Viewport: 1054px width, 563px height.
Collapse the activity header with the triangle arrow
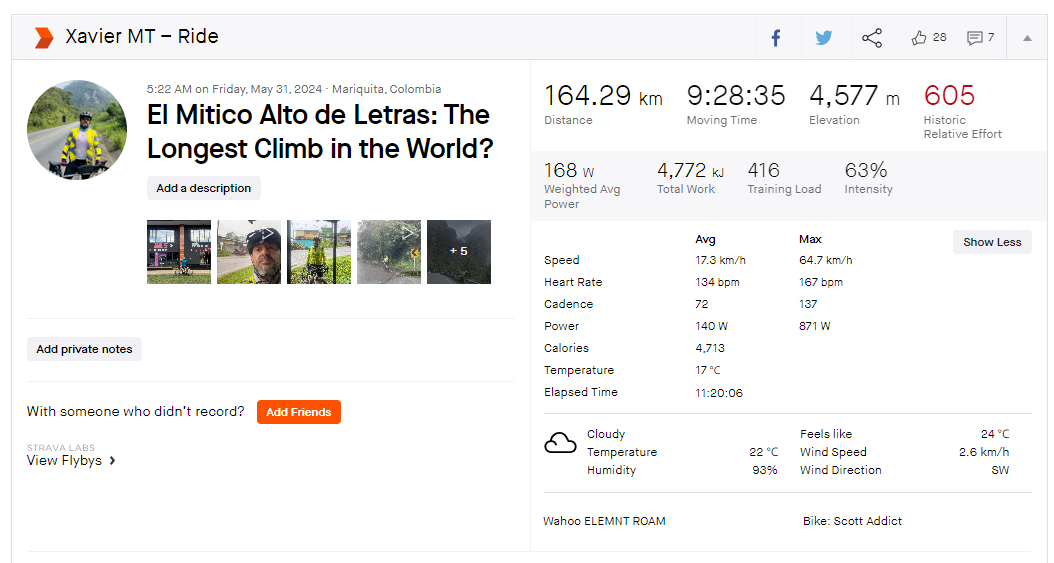[x=1027, y=38]
